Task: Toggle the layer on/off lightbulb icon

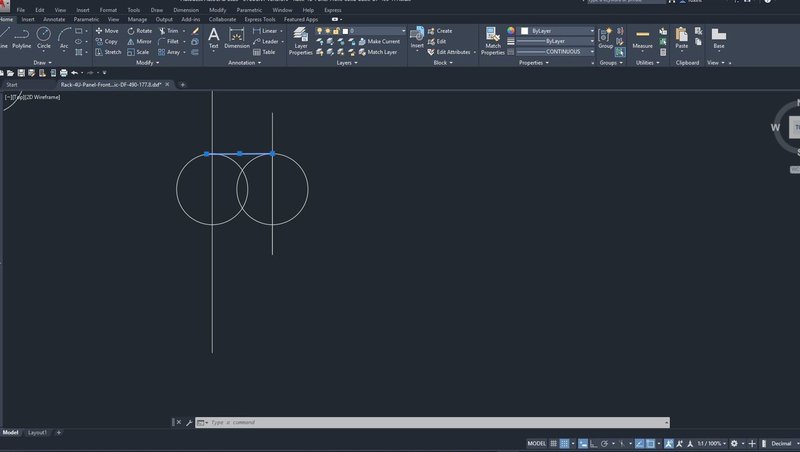Action: point(319,31)
